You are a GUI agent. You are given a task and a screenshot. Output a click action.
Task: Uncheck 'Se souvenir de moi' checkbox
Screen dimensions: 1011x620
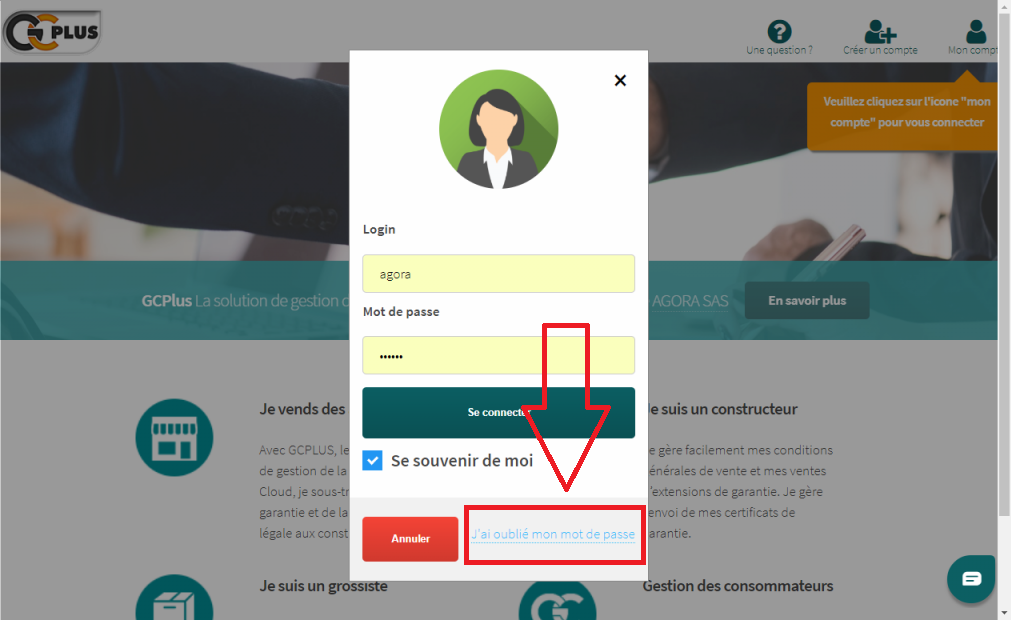pyautogui.click(x=372, y=460)
